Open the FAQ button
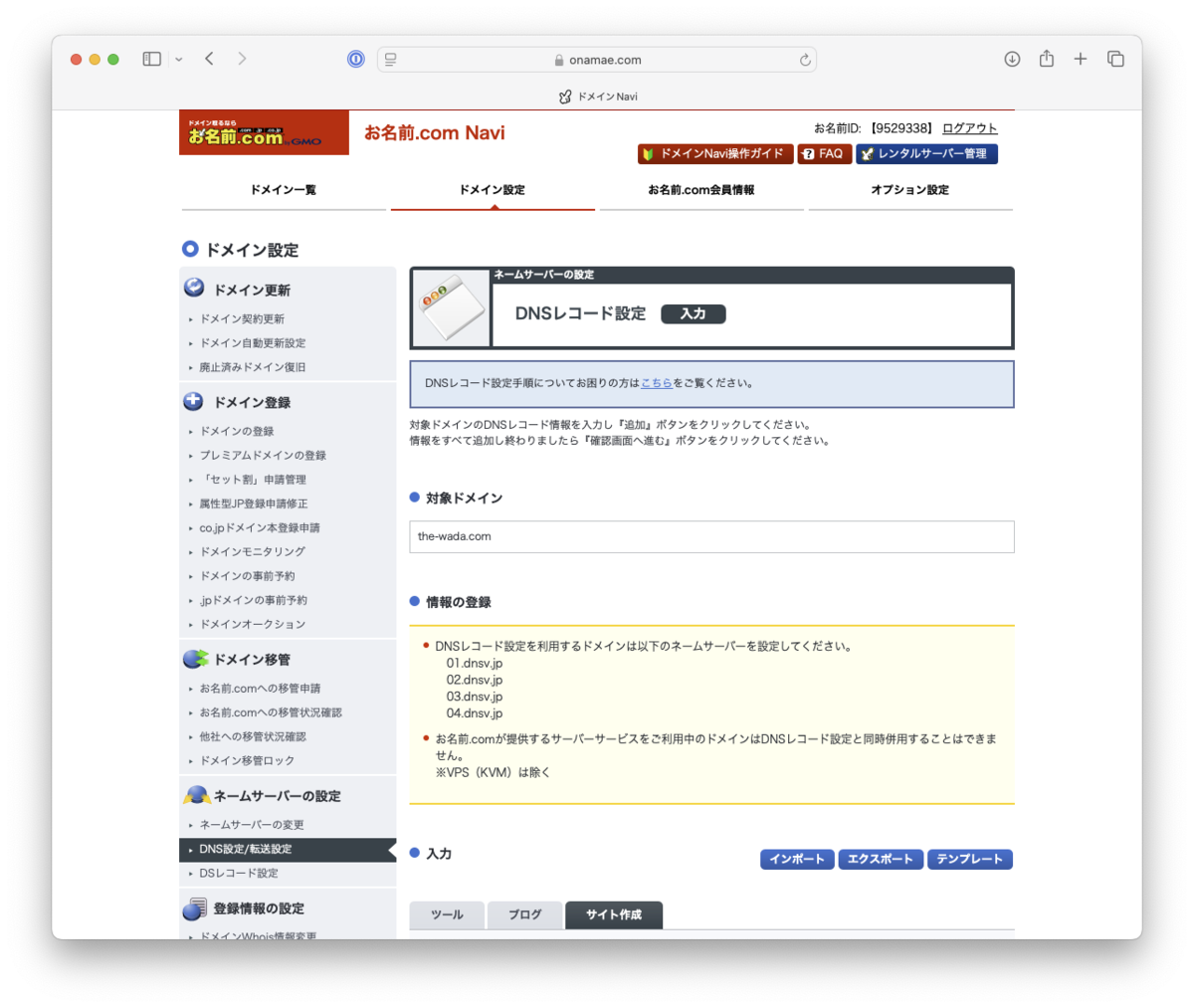The height and width of the screenshot is (1008, 1194). [x=824, y=153]
